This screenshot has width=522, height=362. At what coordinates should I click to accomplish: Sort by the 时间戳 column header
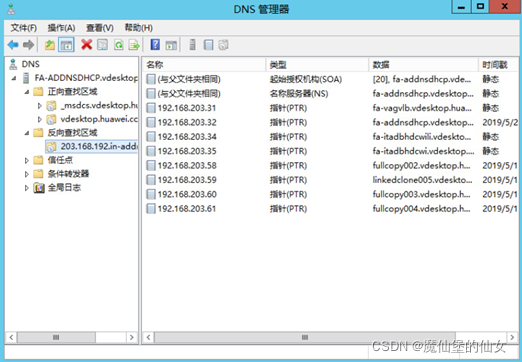click(x=498, y=65)
